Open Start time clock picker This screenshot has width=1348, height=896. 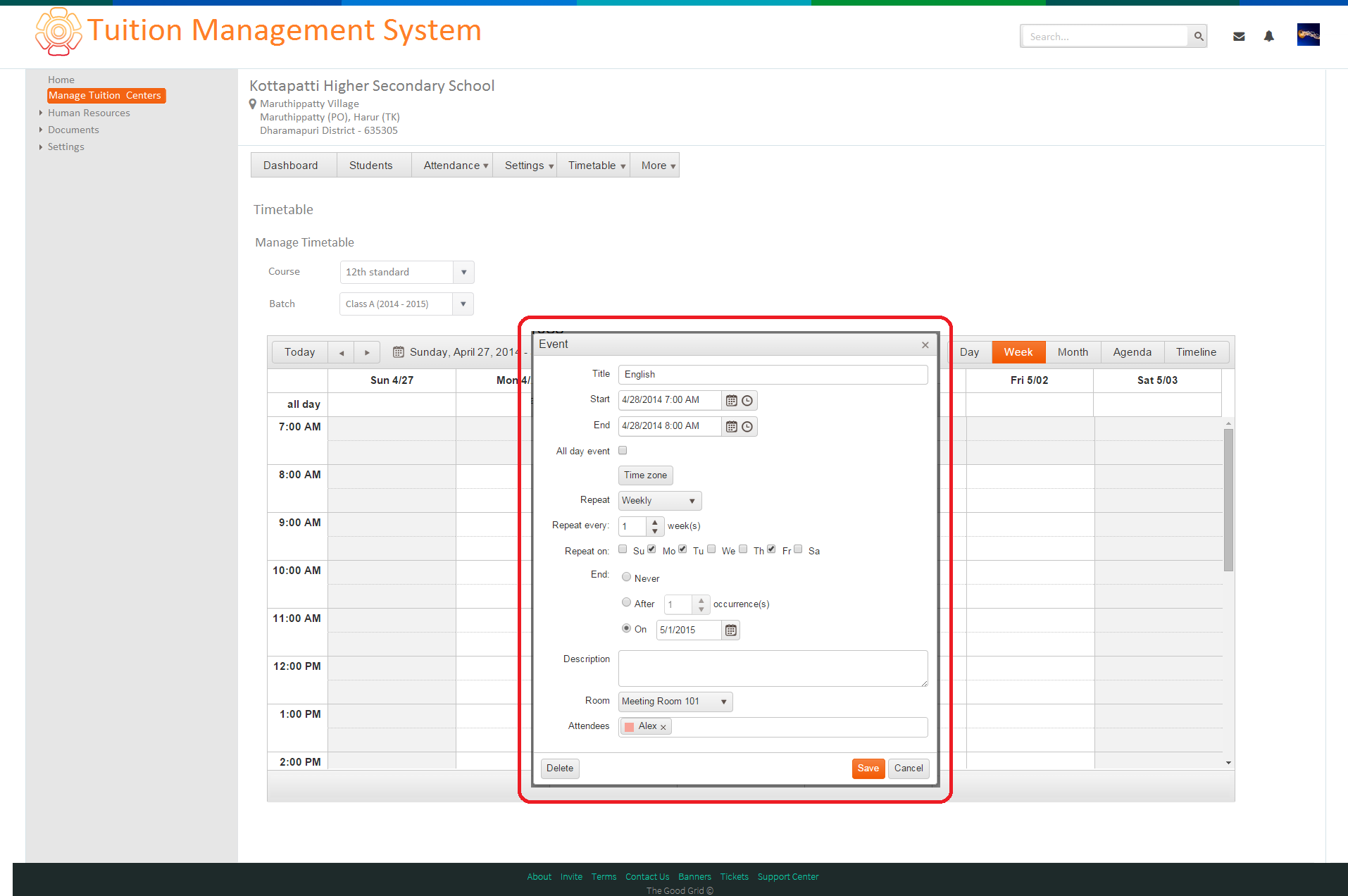(x=747, y=400)
